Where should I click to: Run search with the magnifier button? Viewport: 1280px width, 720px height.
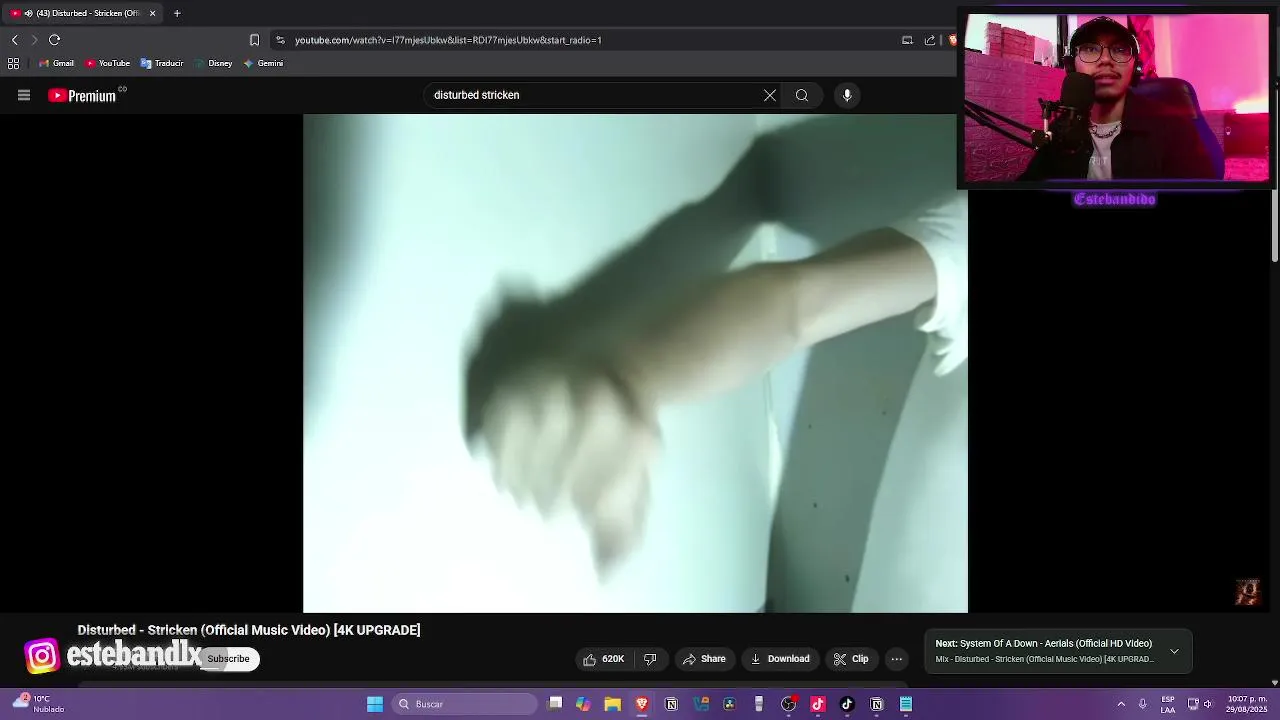point(802,95)
